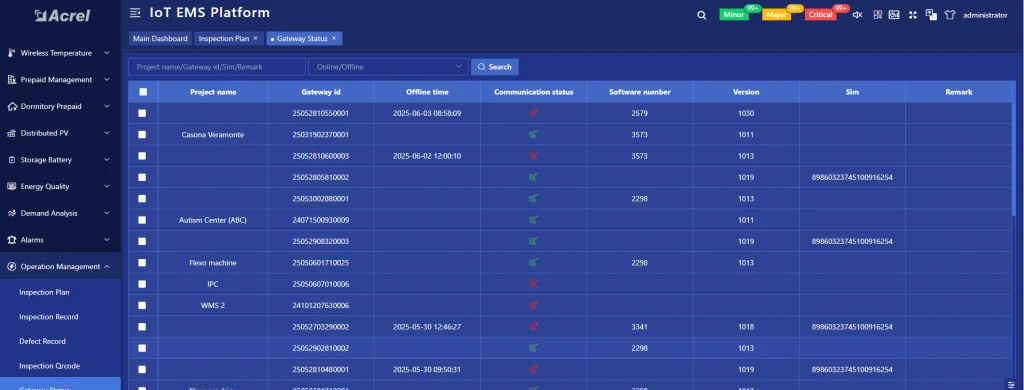Click the table vertical scrollbar
The width and height of the screenshot is (1024, 390).
pyautogui.click(x=1014, y=160)
